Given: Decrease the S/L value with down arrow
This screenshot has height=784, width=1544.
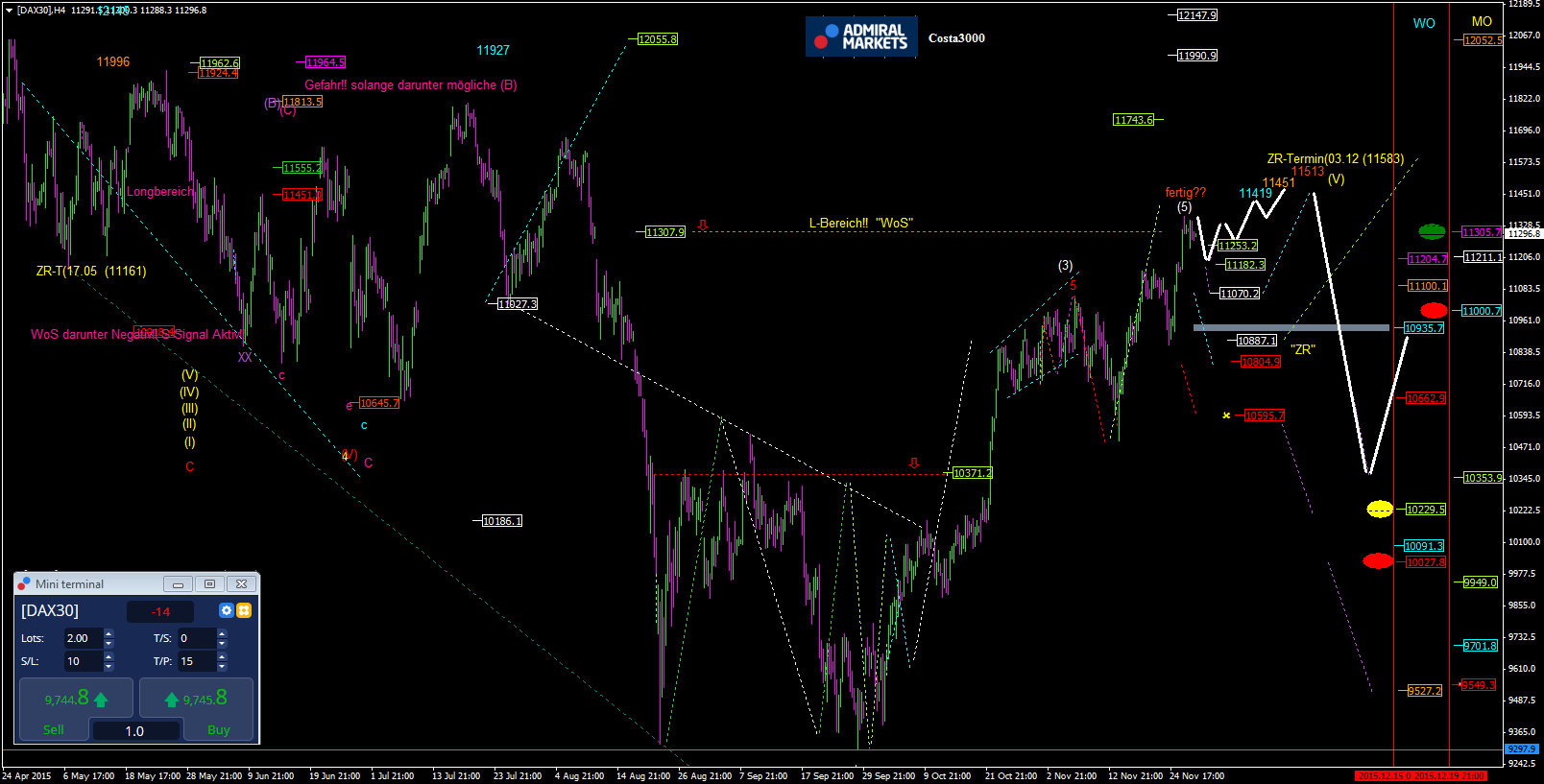Looking at the screenshot, I should [109, 666].
